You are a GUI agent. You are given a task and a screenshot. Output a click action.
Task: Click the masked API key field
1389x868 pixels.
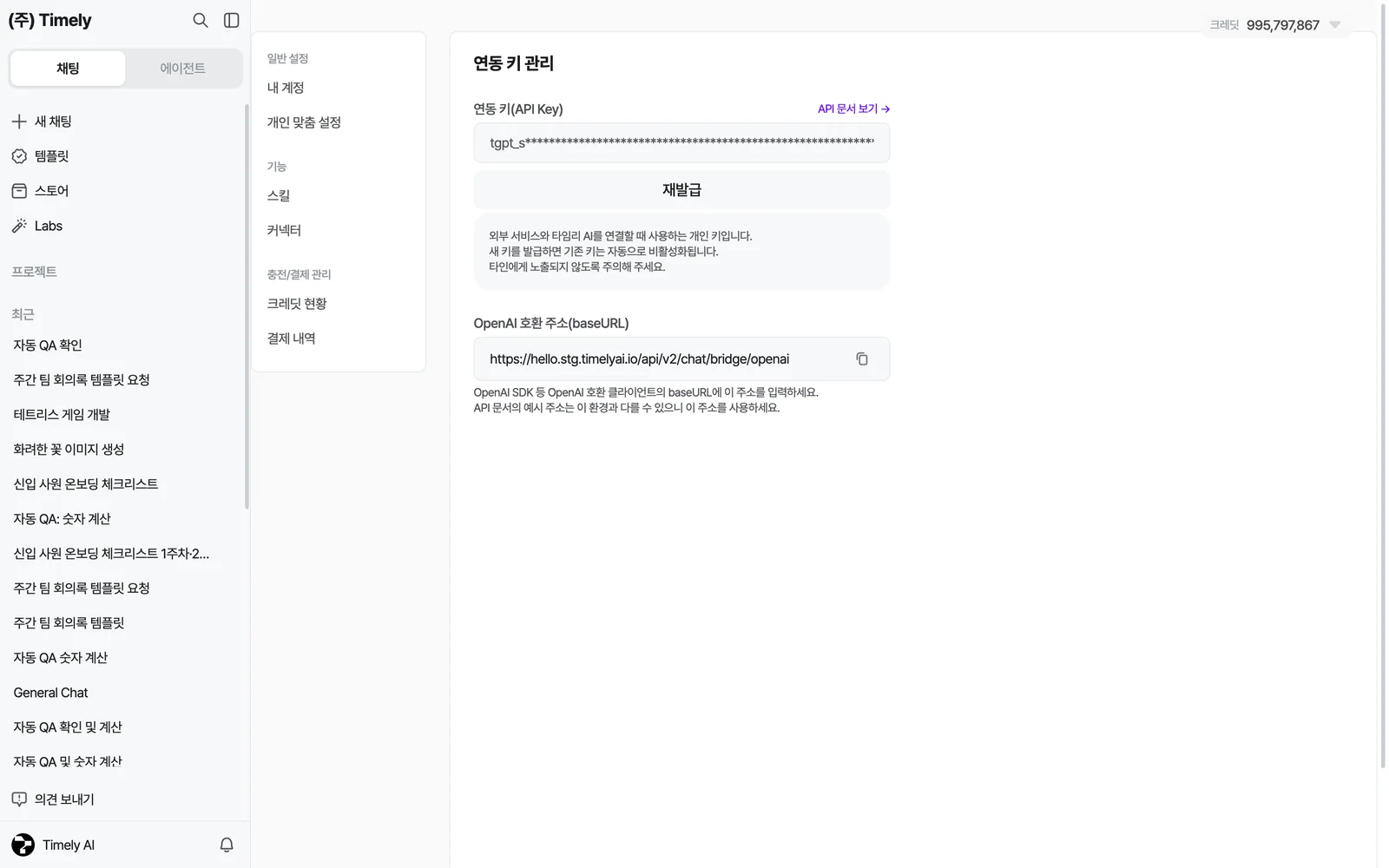[681, 142]
